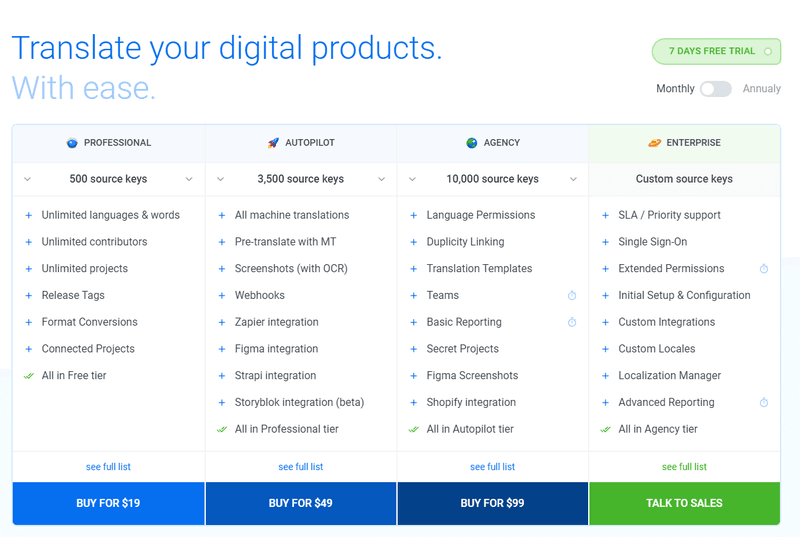The width and height of the screenshot is (800, 537).
Task: Expand Custom Locales plus icon
Action: pyautogui.click(x=605, y=349)
